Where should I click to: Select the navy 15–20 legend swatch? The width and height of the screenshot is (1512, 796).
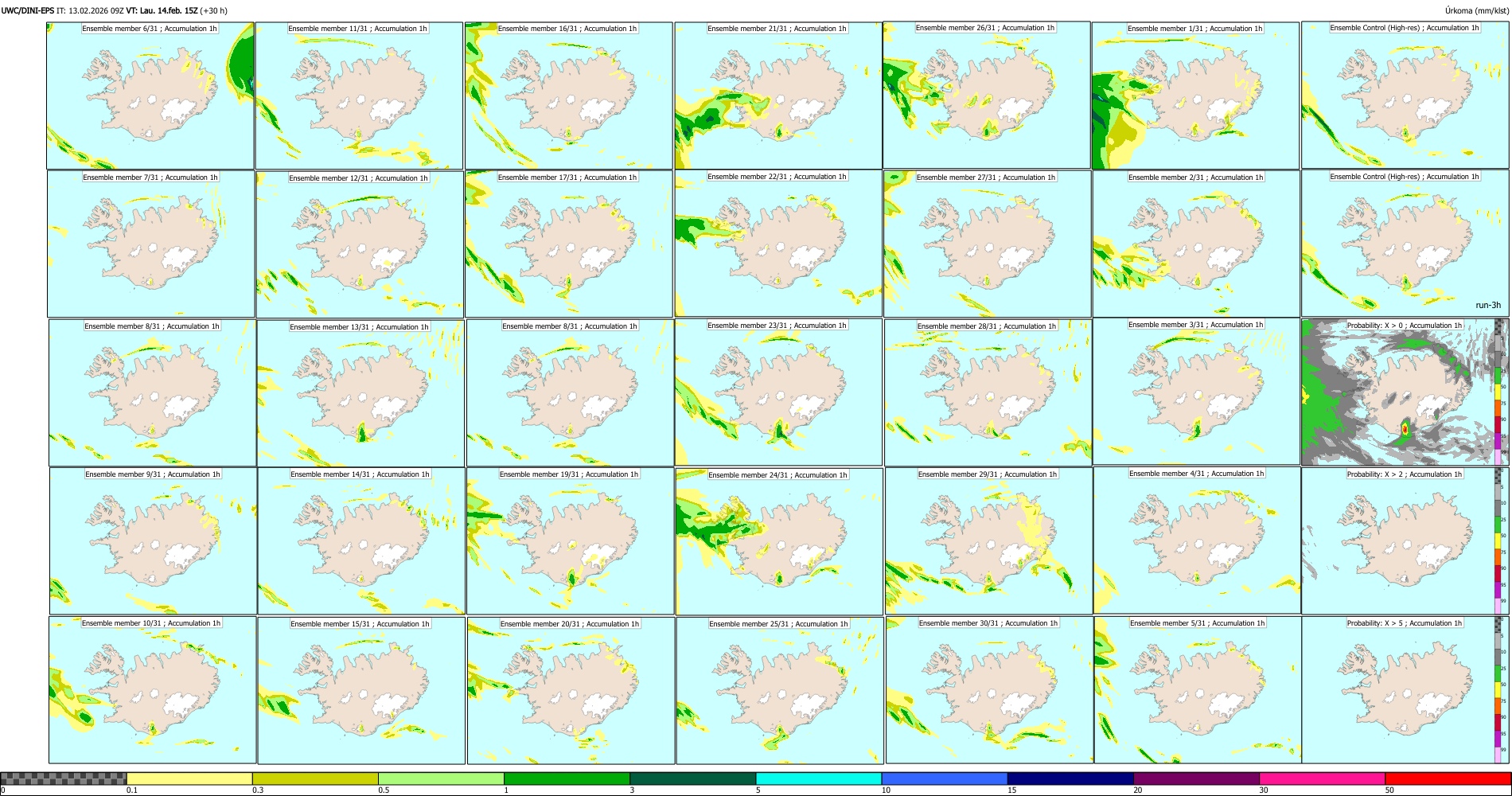tap(1070, 778)
